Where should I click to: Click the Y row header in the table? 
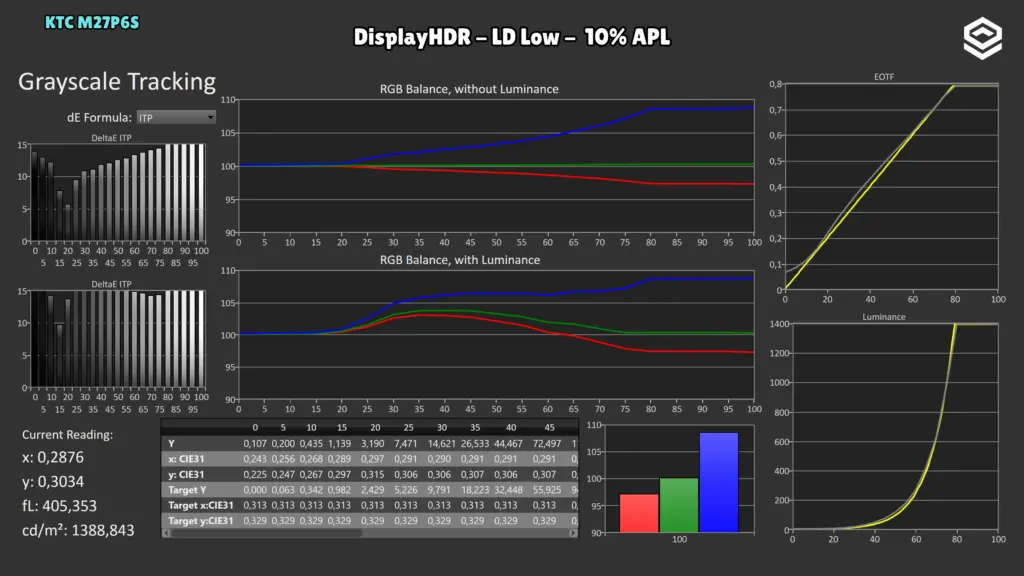coord(171,443)
